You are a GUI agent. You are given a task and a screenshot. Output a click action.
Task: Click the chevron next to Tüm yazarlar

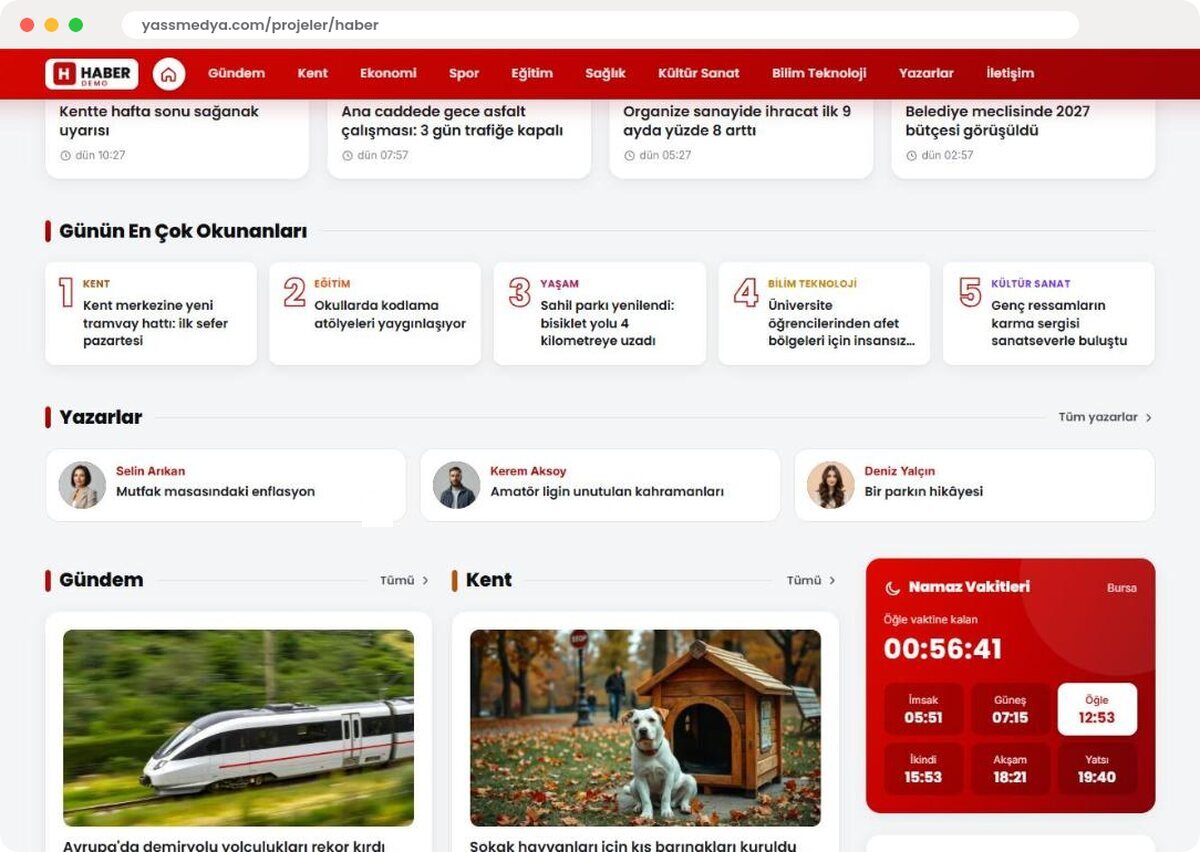pos(1149,418)
